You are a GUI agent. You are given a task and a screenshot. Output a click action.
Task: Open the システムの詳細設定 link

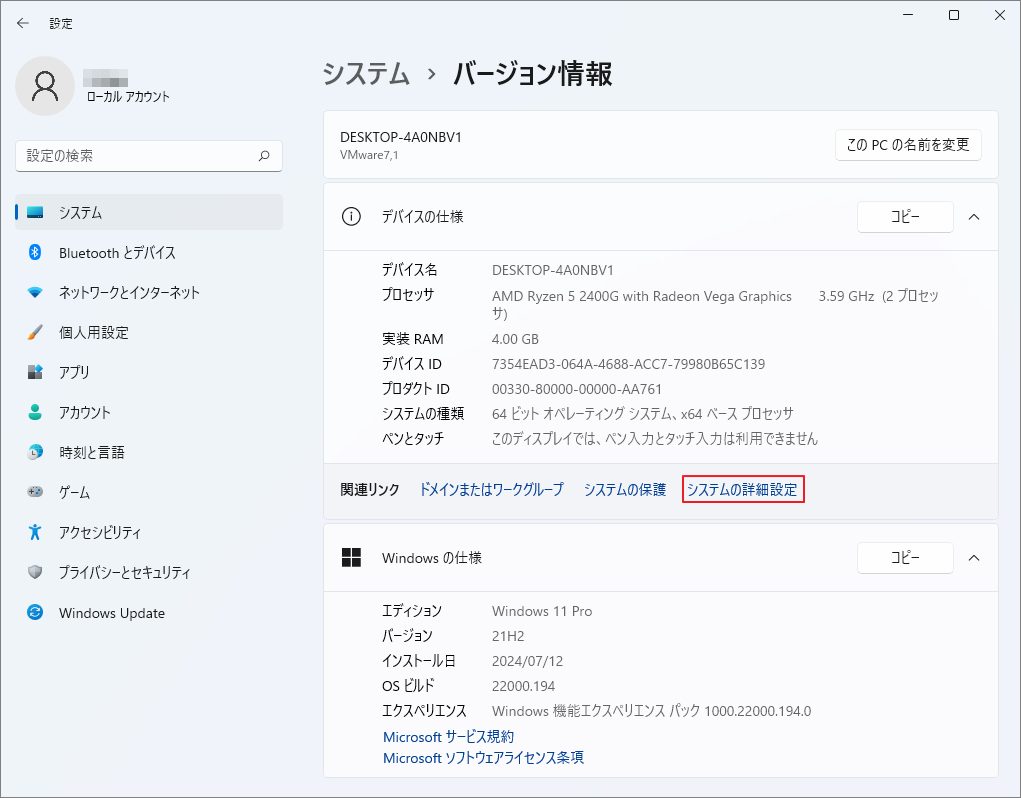tap(743, 489)
